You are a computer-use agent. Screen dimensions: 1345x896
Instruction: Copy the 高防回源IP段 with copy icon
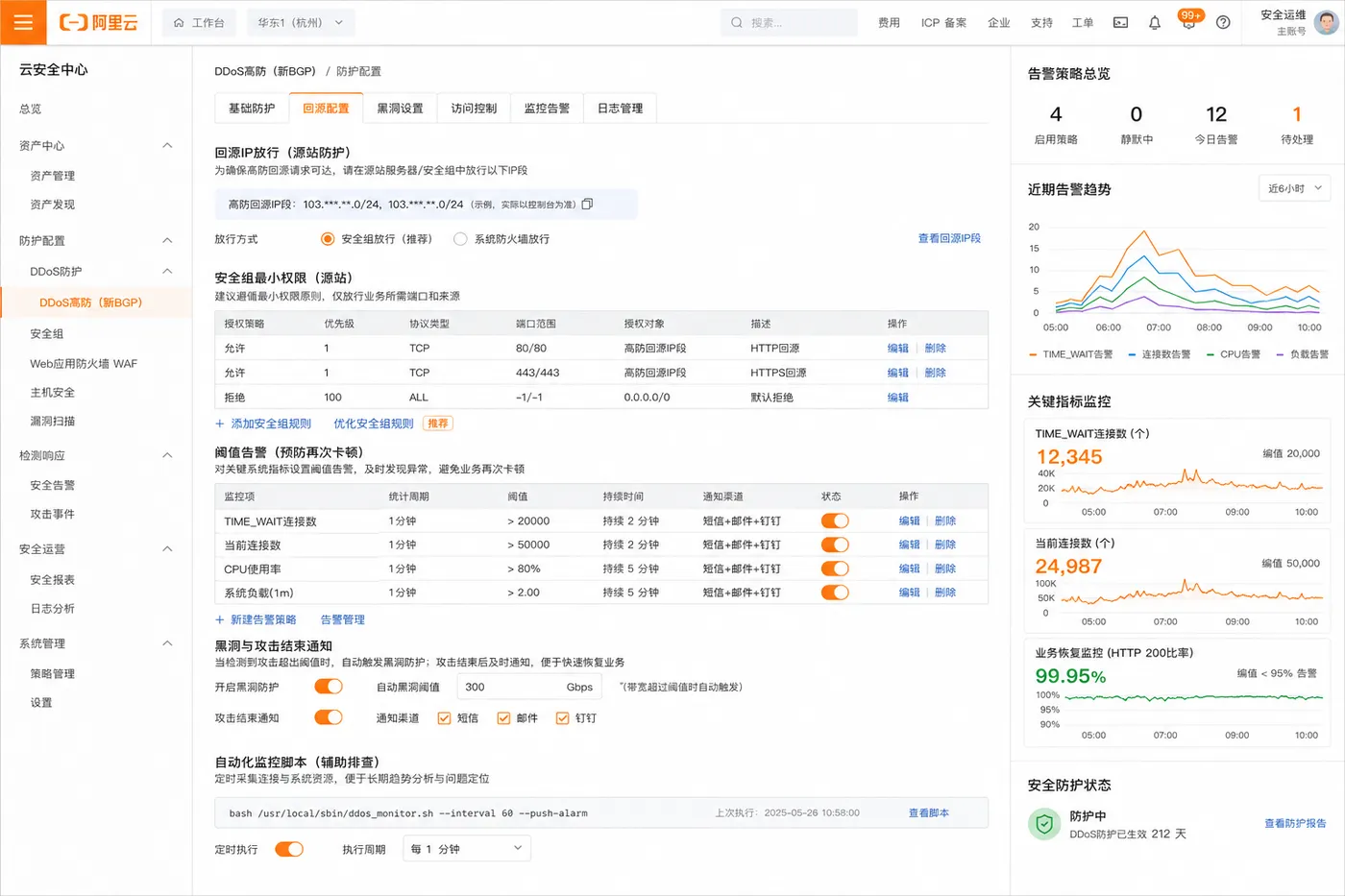click(x=588, y=204)
